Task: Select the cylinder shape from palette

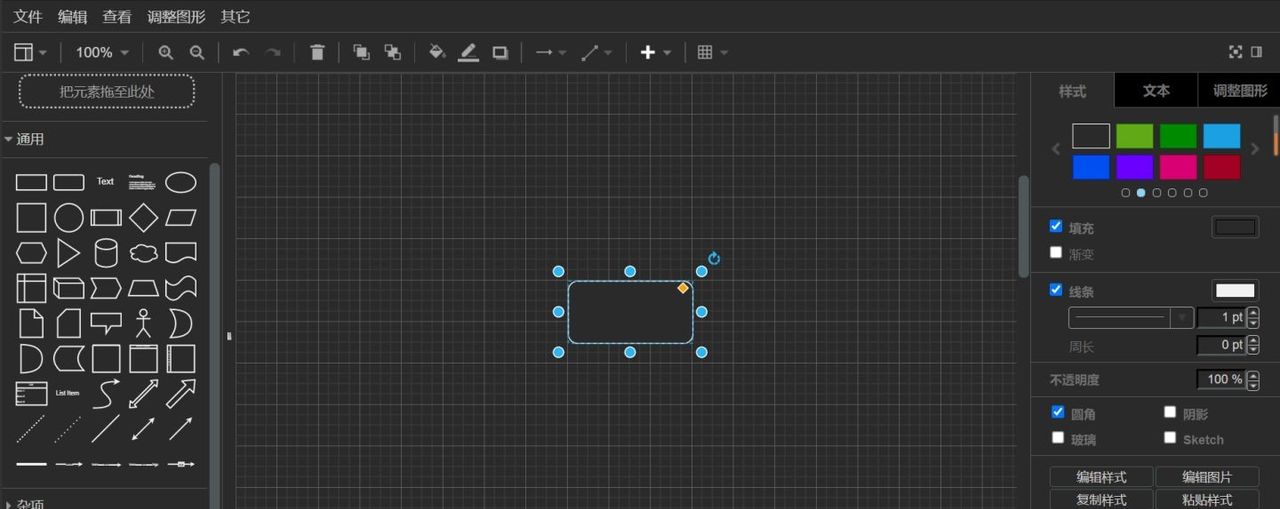Action: click(x=106, y=252)
